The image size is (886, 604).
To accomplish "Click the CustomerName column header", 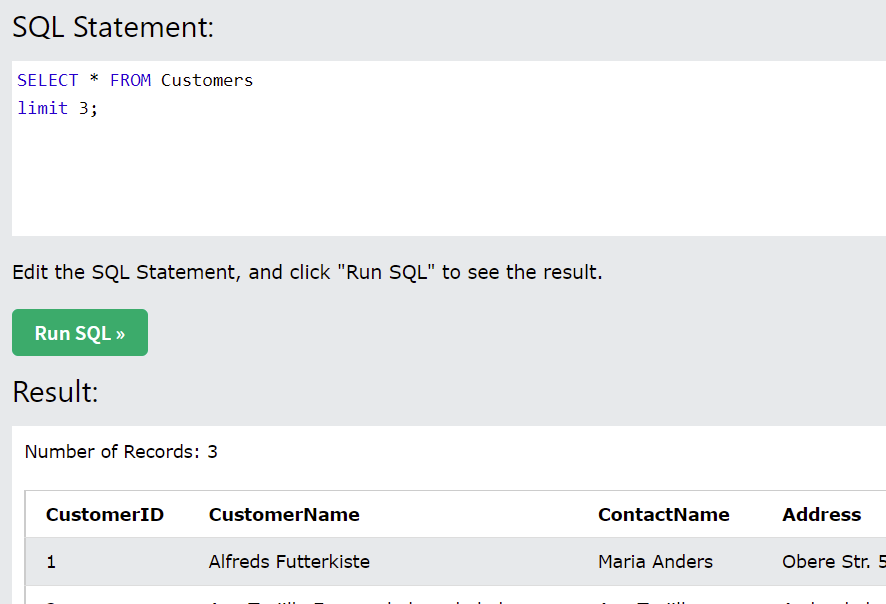I will point(284,515).
